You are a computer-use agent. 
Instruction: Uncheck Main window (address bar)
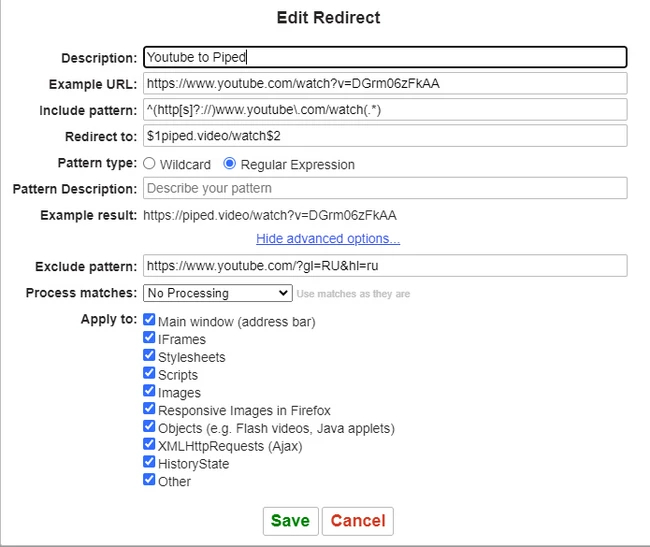point(150,321)
